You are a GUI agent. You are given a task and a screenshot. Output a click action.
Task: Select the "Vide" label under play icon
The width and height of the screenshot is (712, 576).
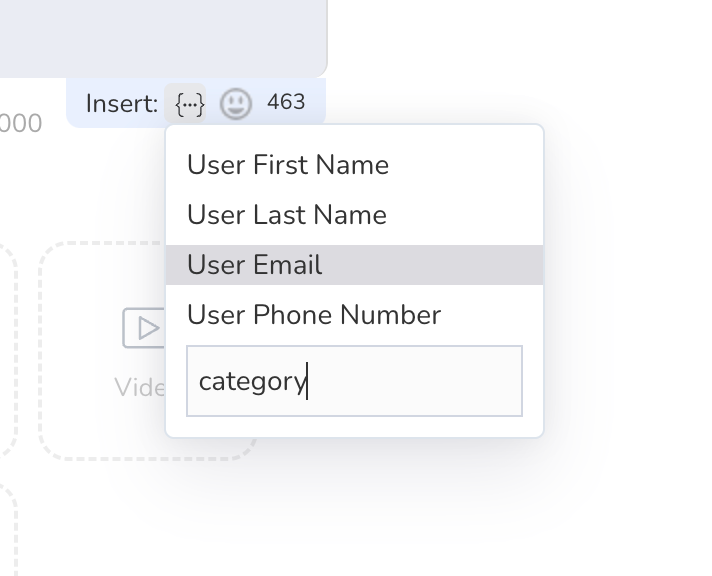(140, 387)
